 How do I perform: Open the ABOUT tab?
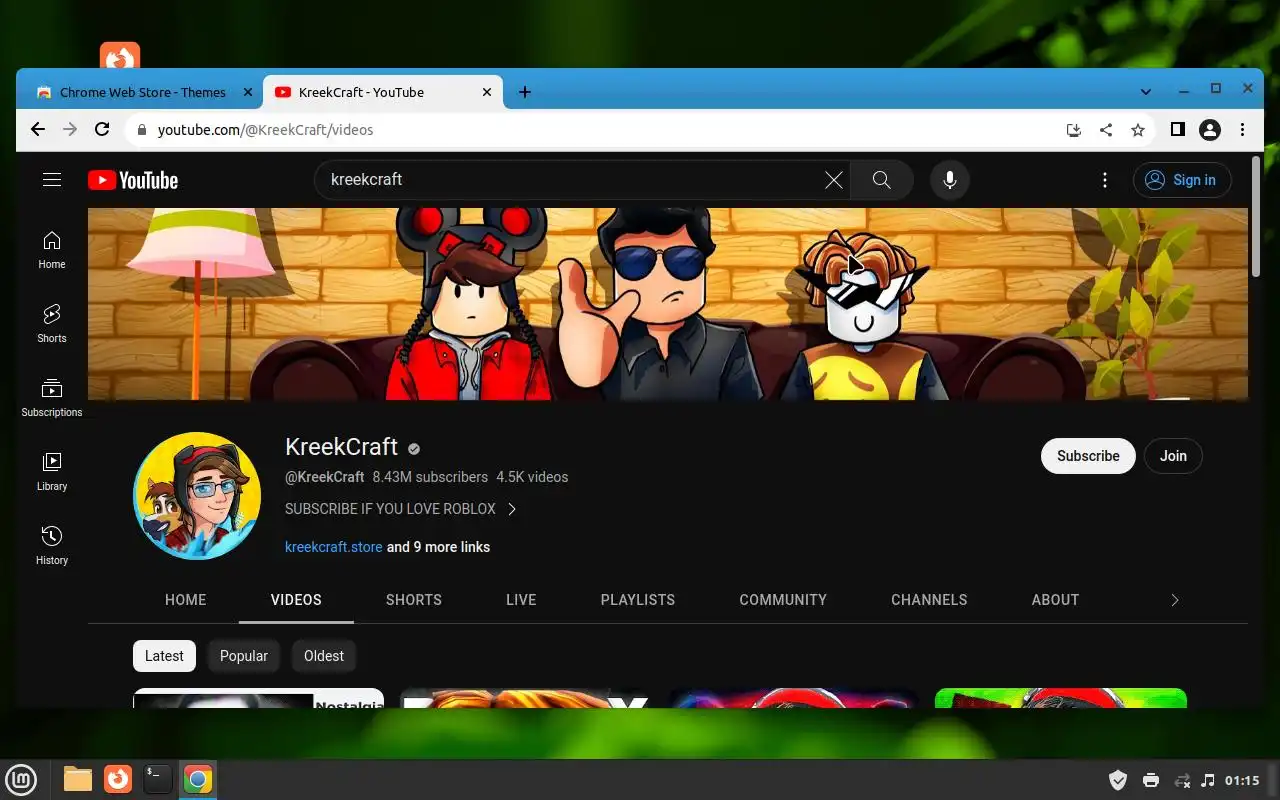1055,600
